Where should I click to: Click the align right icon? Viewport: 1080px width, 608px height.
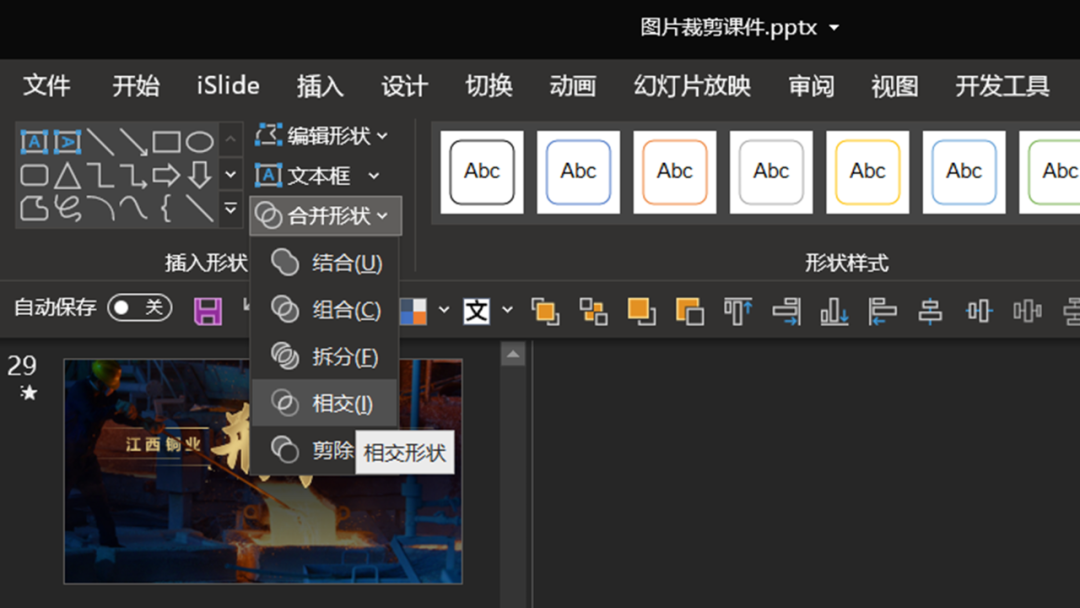coord(786,311)
